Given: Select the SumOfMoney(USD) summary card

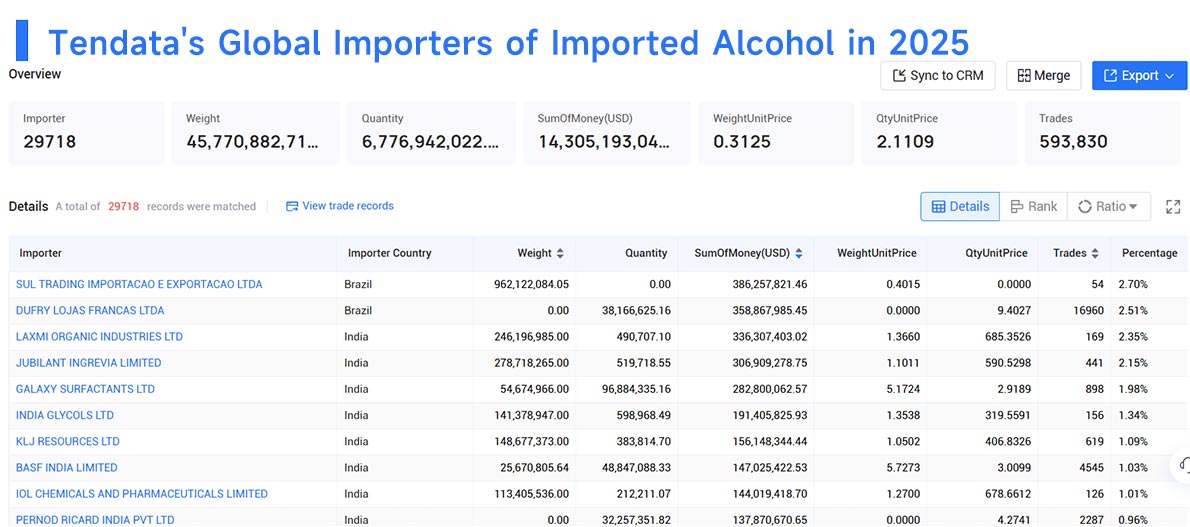Looking at the screenshot, I should click(607, 132).
